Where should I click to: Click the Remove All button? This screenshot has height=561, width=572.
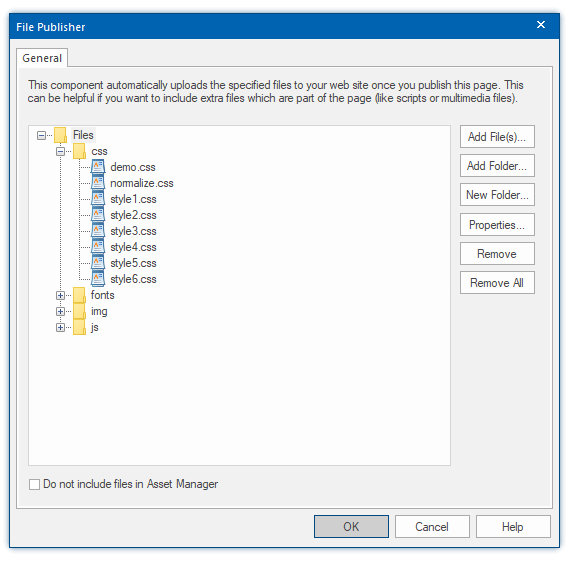coord(497,283)
